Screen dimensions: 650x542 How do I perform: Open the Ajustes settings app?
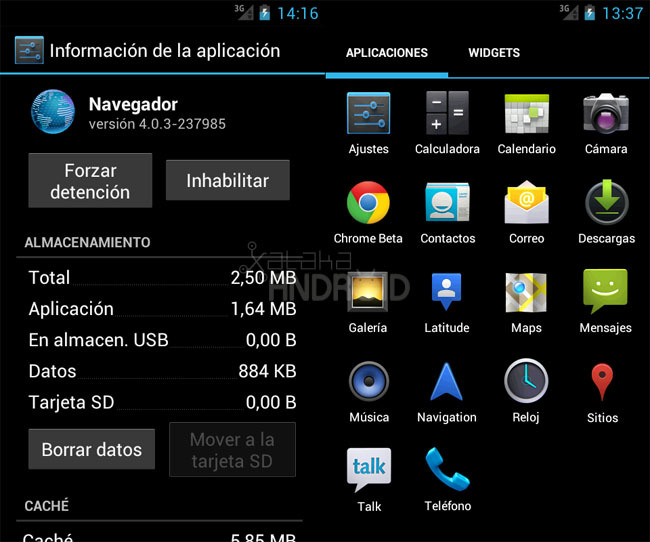click(x=369, y=123)
